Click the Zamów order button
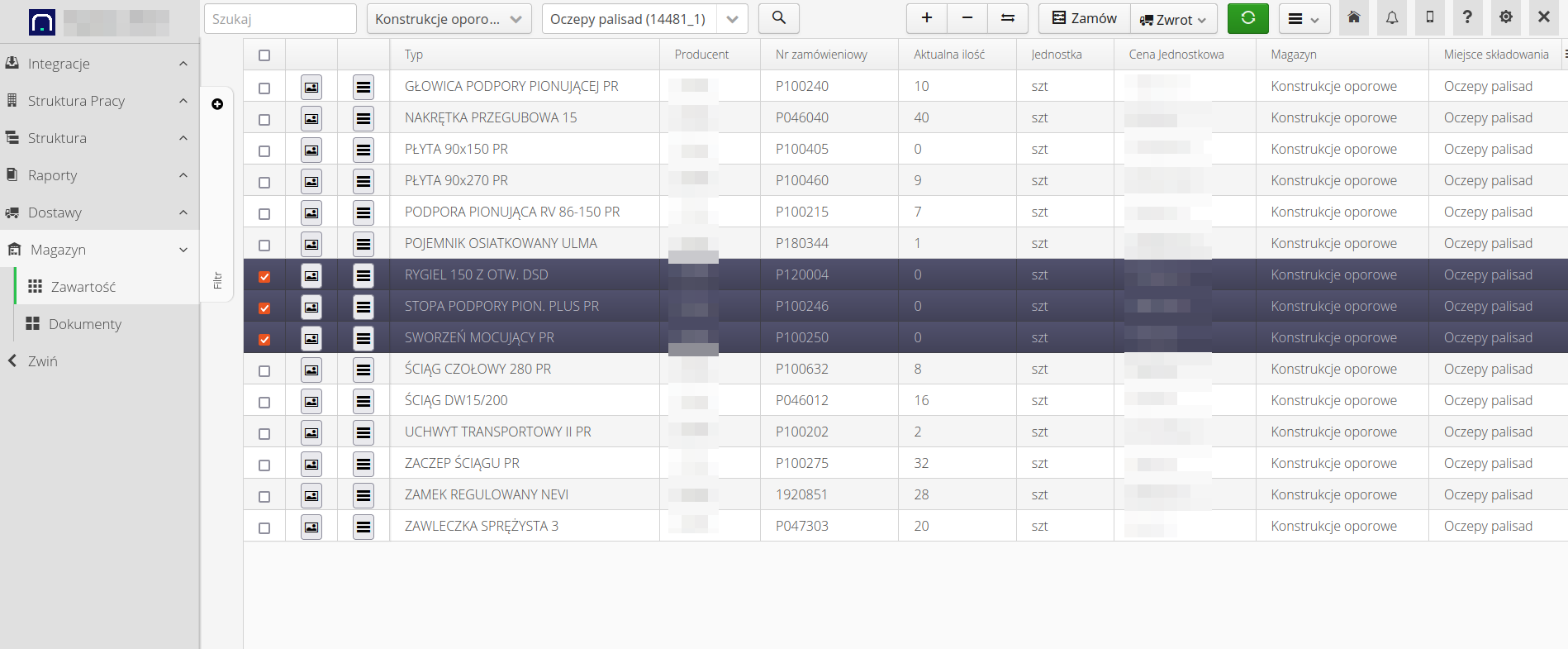The height and width of the screenshot is (649, 1568). click(x=1084, y=18)
